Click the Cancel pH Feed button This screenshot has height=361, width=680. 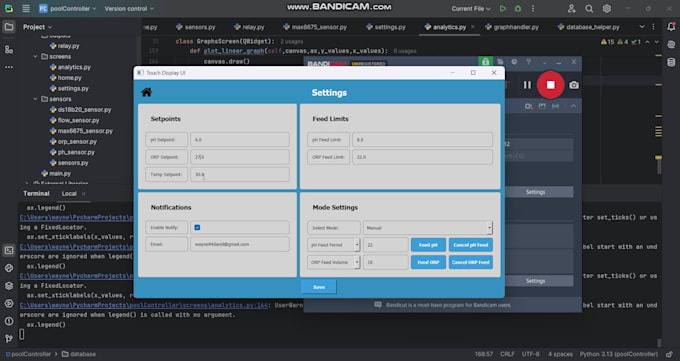click(471, 245)
